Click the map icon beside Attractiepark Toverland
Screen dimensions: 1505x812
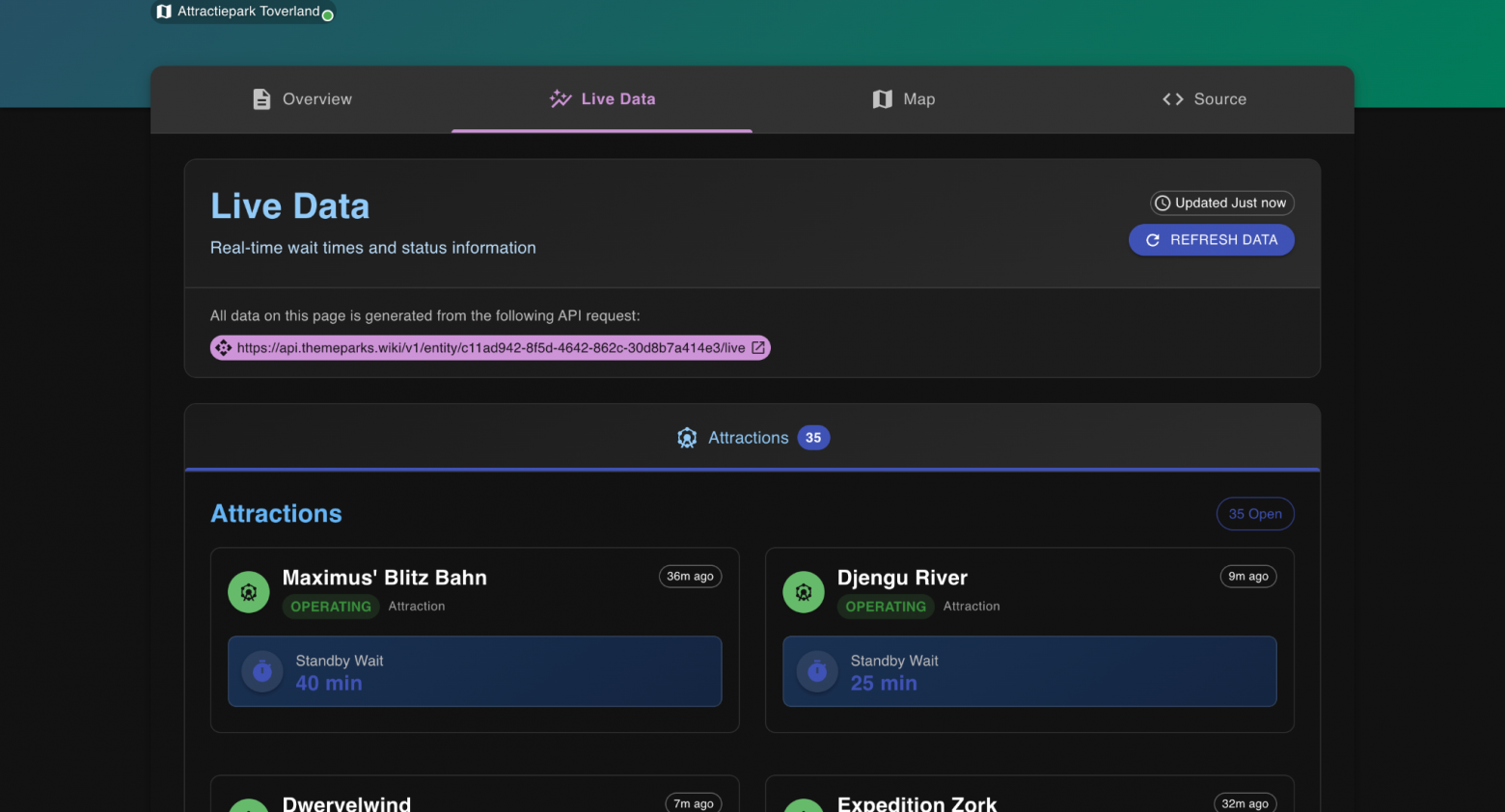164,12
